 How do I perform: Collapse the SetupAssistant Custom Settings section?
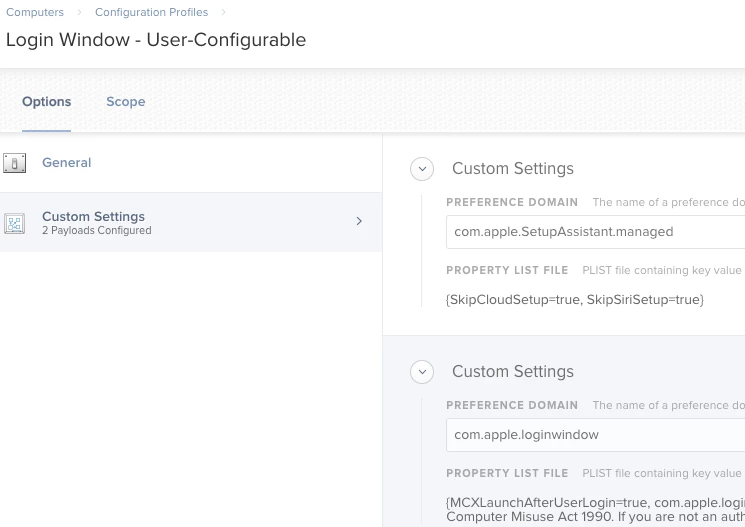pyautogui.click(x=422, y=169)
